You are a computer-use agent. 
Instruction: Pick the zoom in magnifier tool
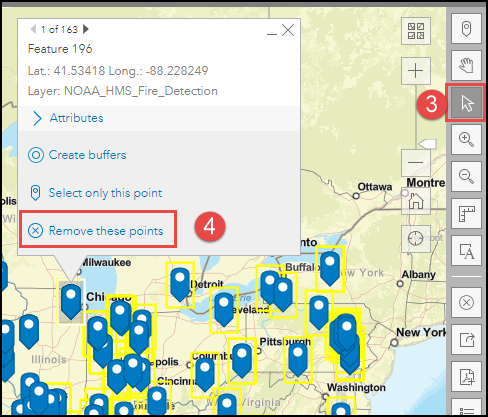466,139
